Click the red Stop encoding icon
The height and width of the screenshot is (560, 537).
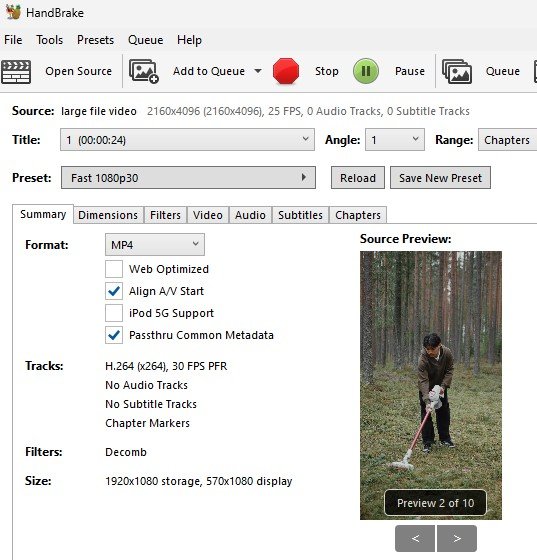286,71
